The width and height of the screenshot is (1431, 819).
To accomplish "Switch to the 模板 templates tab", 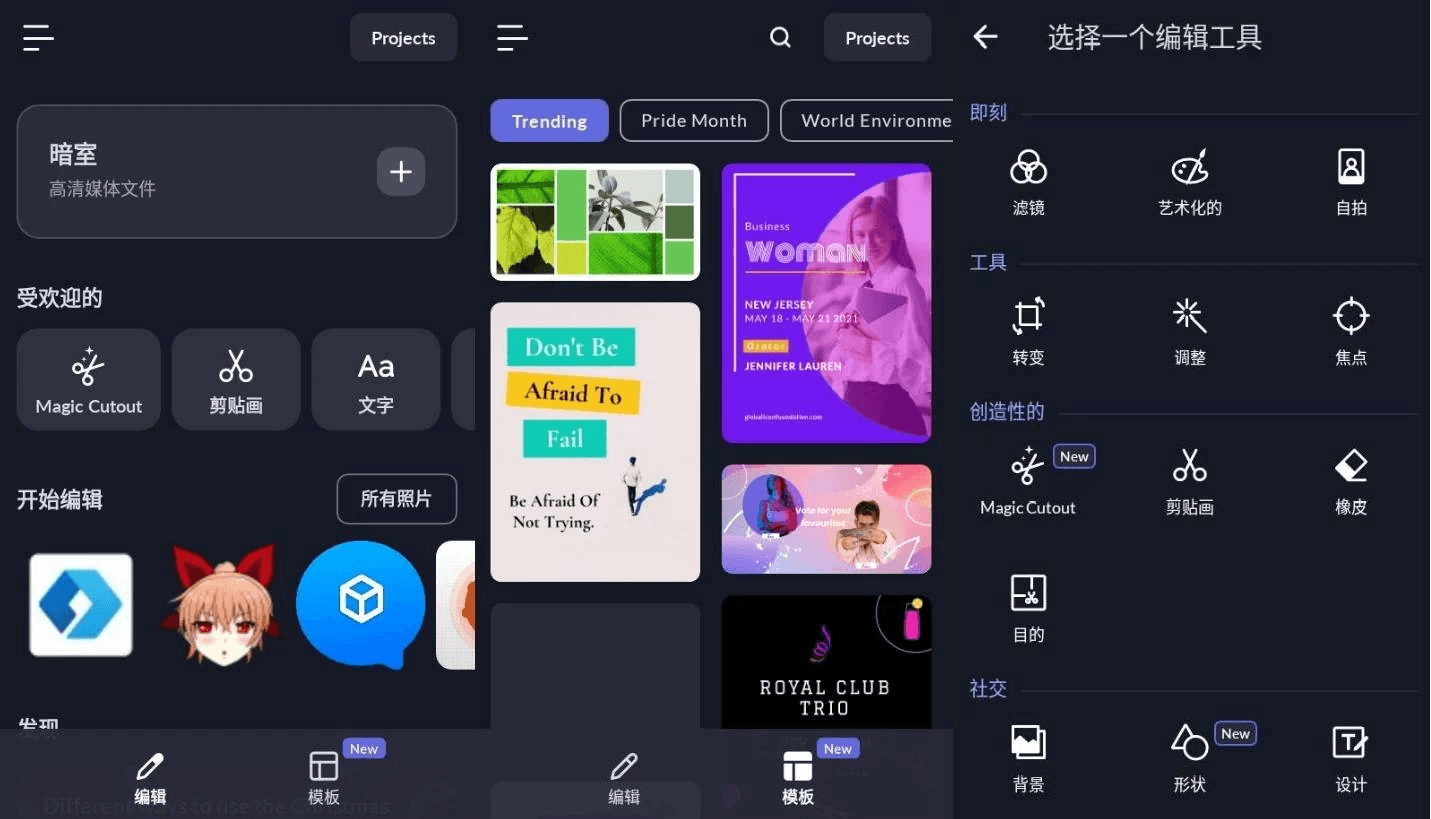I will tap(797, 775).
